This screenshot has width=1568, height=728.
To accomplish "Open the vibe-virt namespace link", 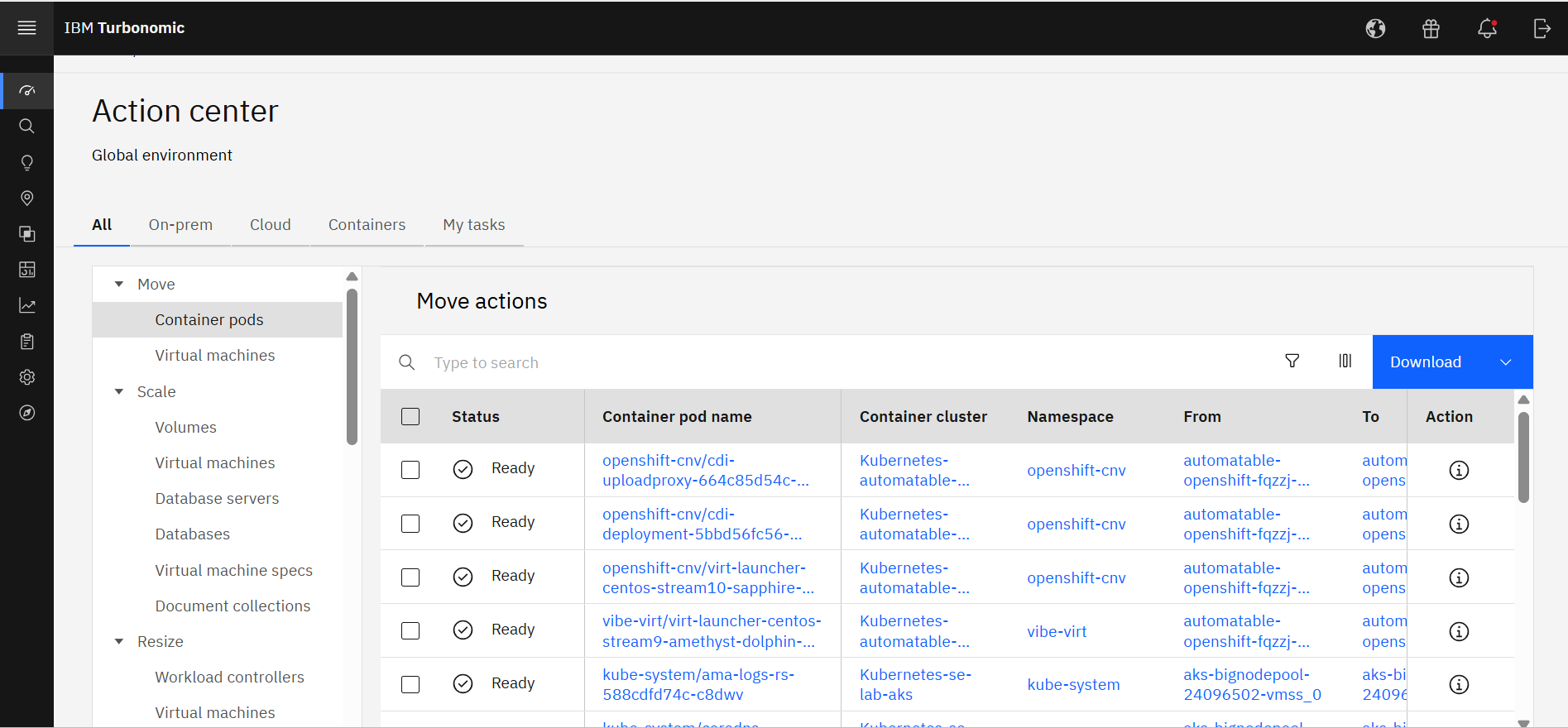I will [x=1057, y=632].
